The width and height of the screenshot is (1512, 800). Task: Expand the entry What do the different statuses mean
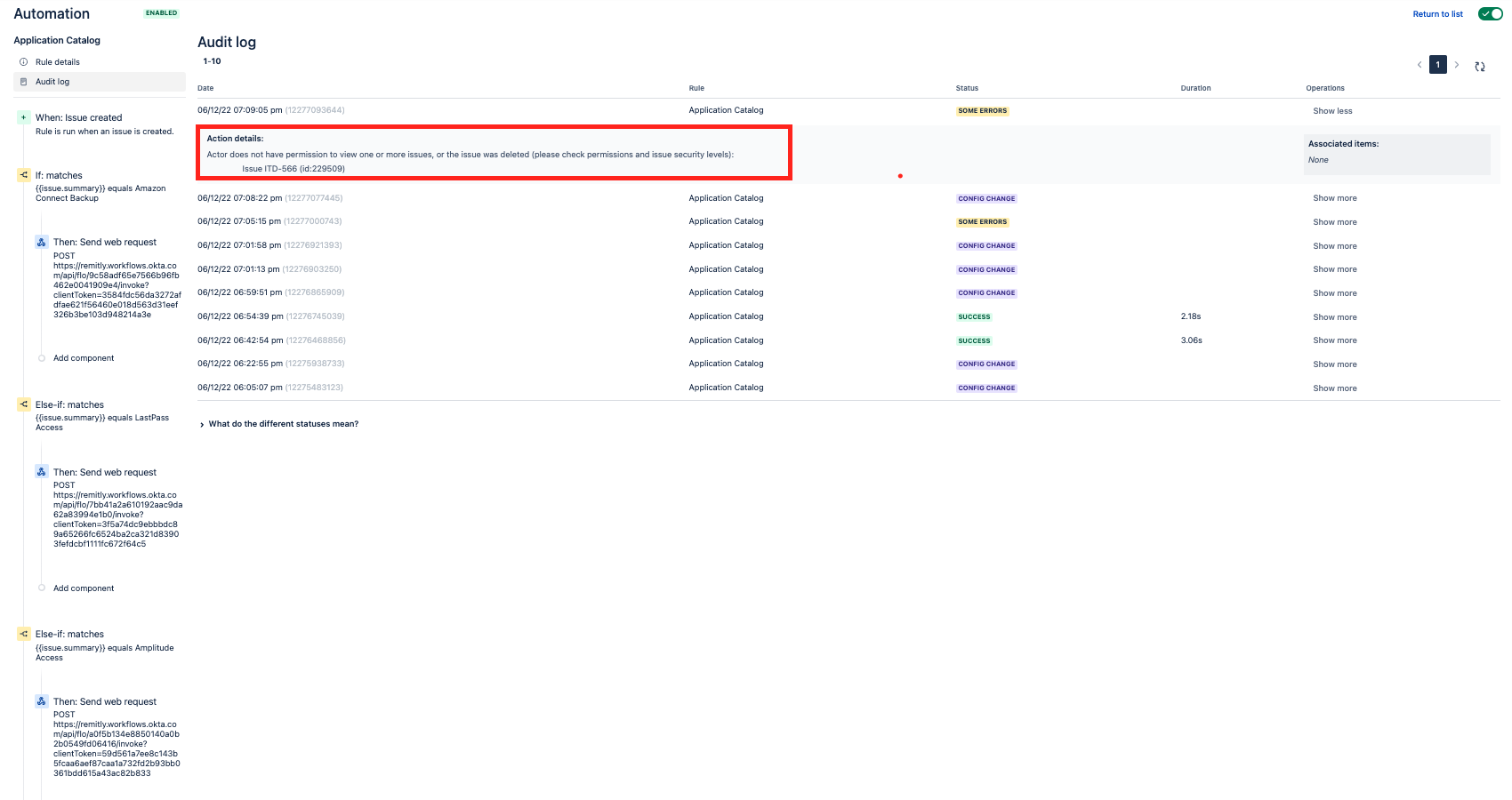pos(283,424)
